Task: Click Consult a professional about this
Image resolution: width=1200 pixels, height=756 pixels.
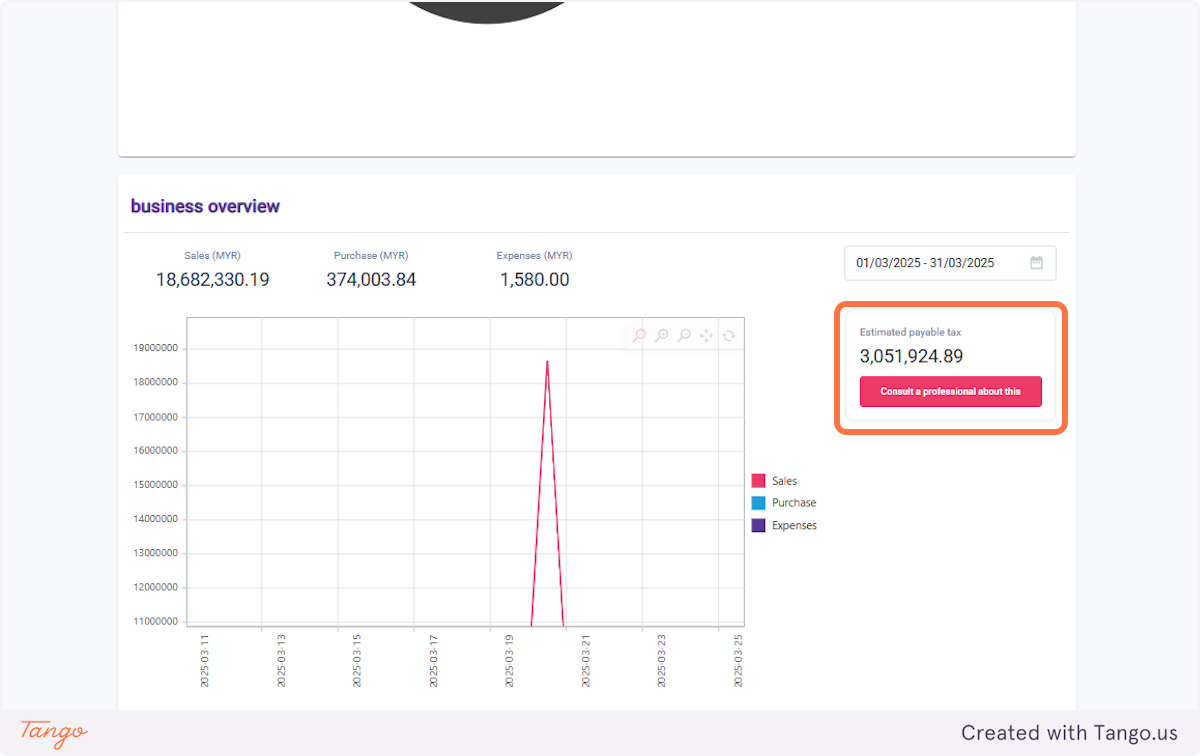Action: pos(950,392)
